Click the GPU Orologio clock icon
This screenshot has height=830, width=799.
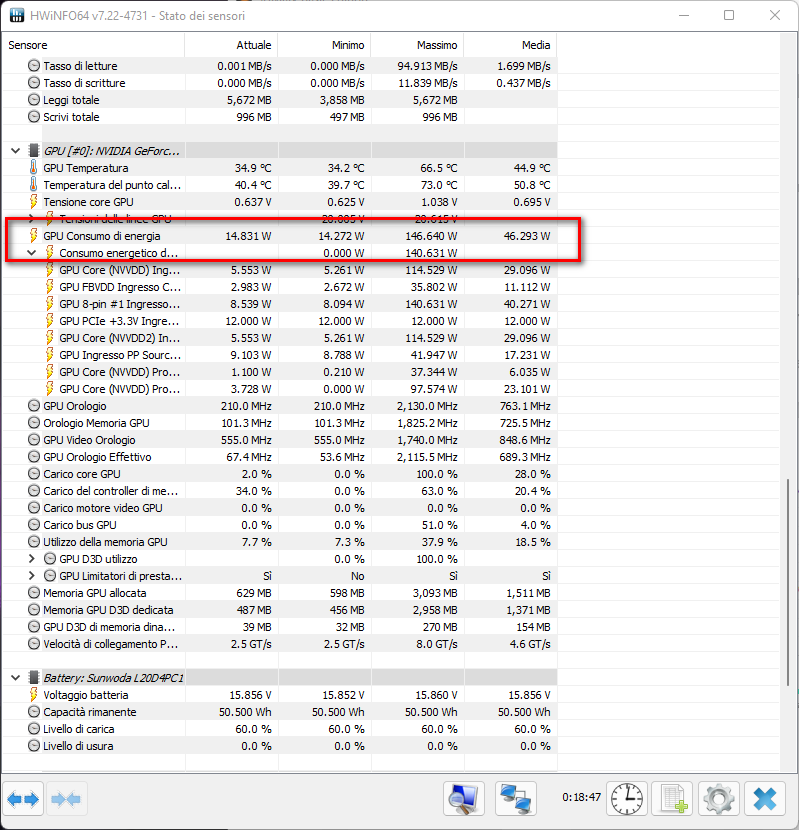pyautogui.click(x=34, y=406)
